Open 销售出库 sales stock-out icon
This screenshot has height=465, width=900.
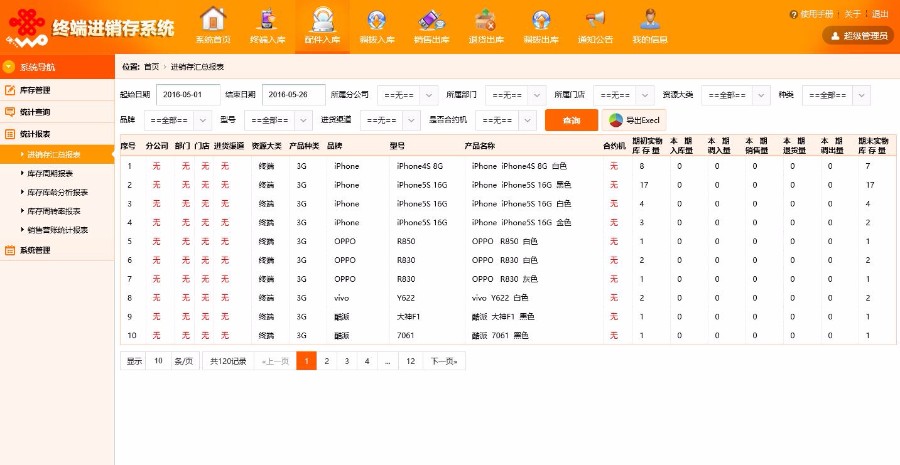point(431,20)
